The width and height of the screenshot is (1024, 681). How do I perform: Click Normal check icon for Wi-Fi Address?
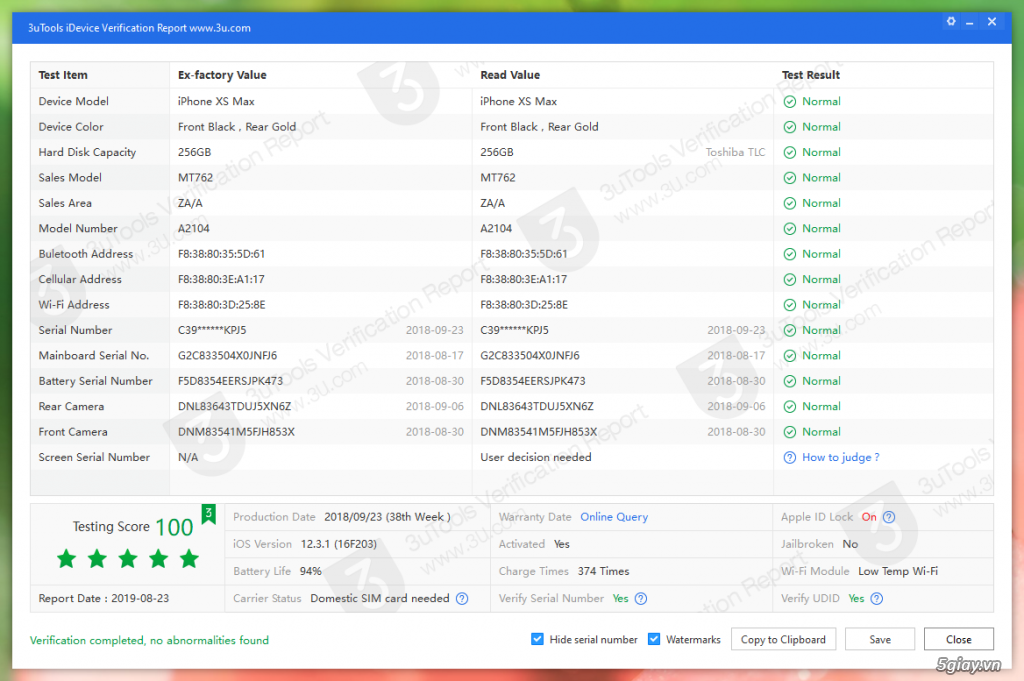(790, 305)
